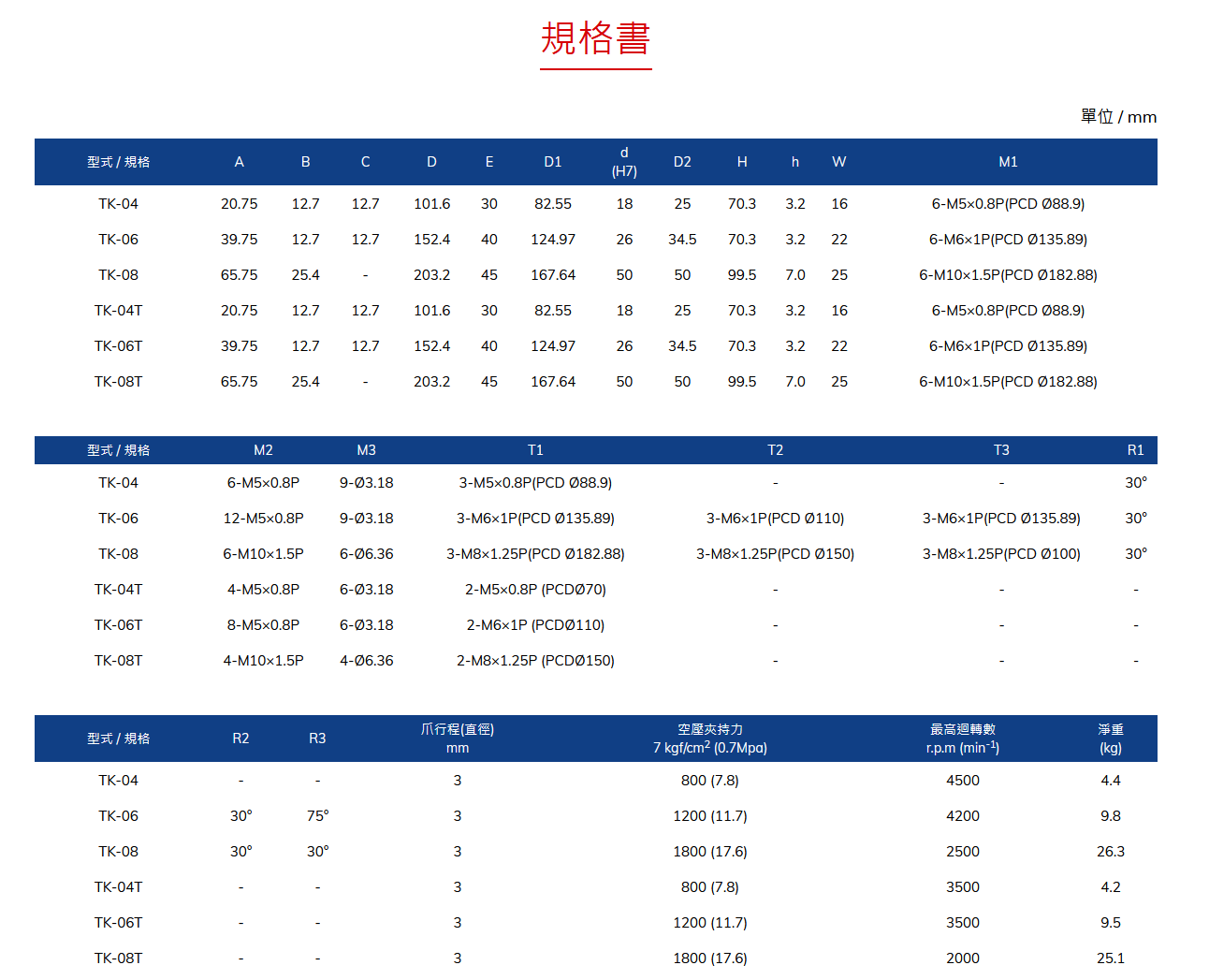Click the 4200 rpm value
This screenshot has width=1209, height=980.
[963, 816]
